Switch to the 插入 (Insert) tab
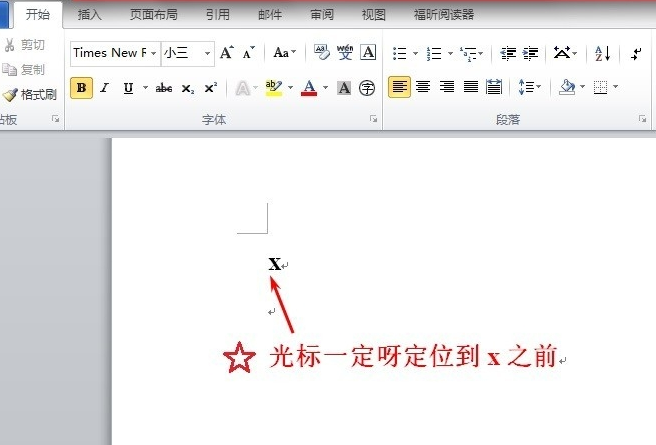This screenshot has width=656, height=445. click(x=90, y=15)
